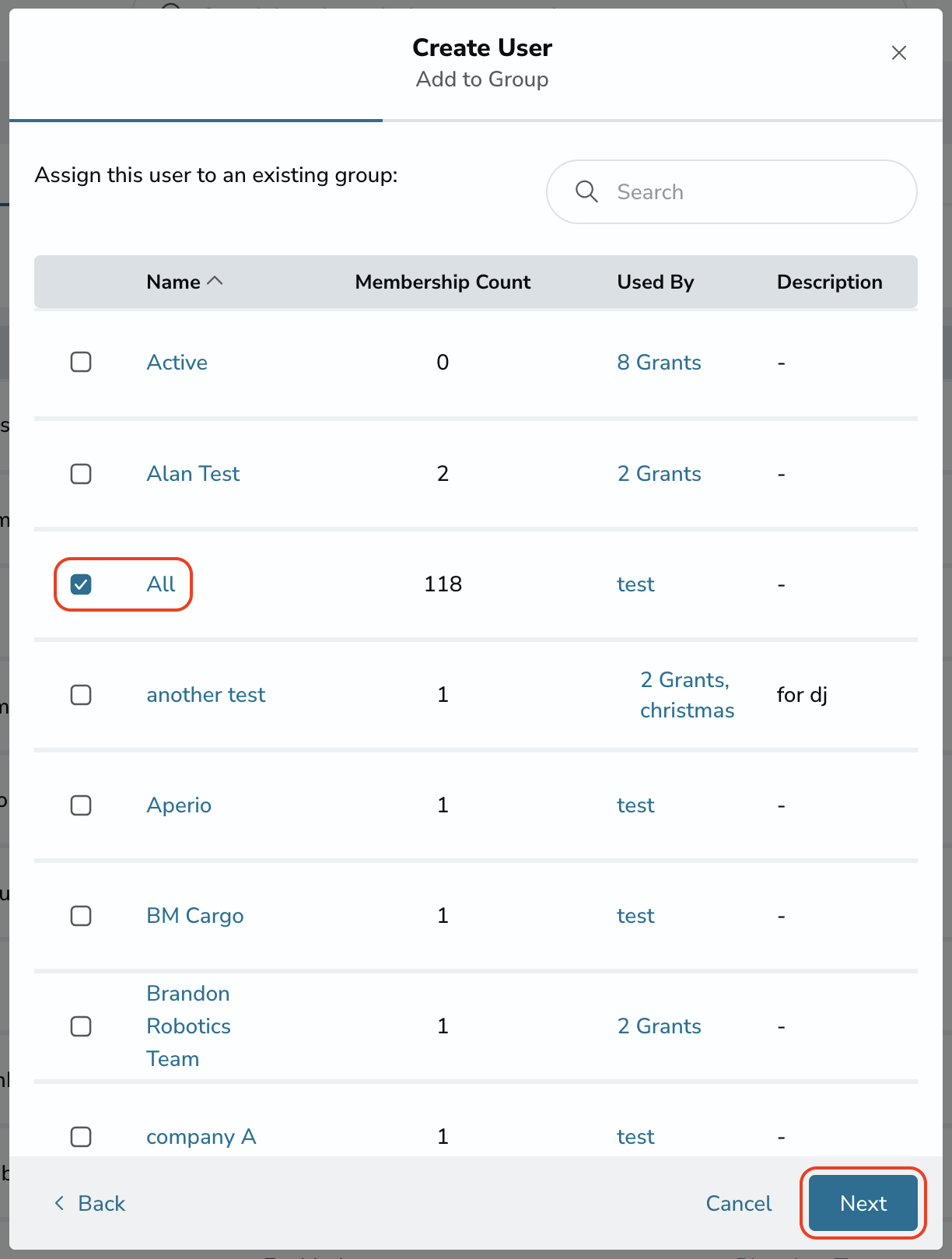Open the 8 Grants link
Viewport: 952px width, 1259px height.
pos(659,362)
